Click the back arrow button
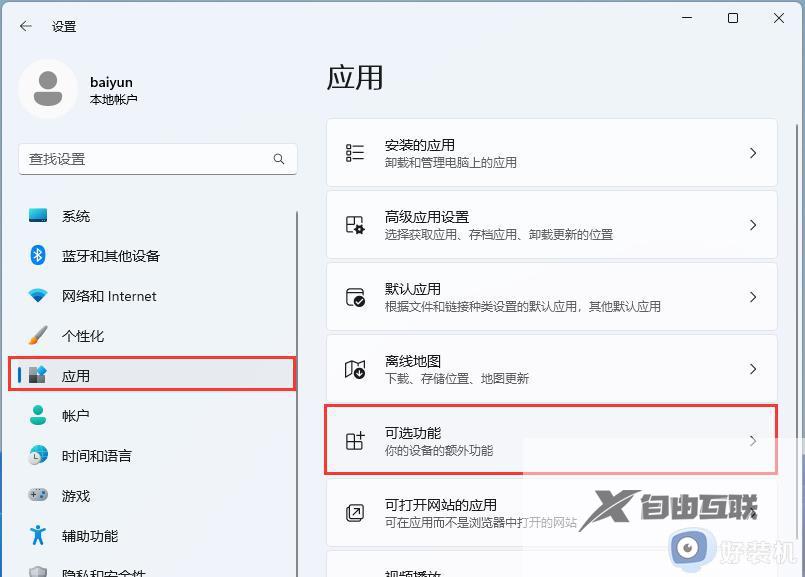 (x=25, y=27)
